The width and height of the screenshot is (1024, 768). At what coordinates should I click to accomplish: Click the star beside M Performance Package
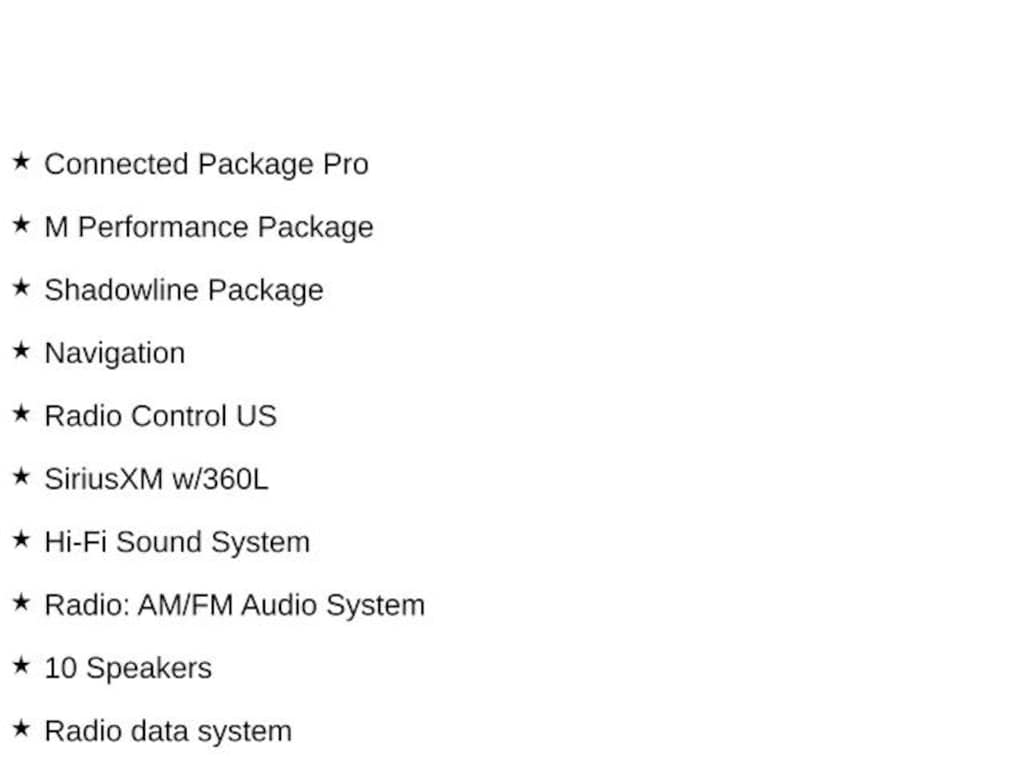[x=21, y=224]
